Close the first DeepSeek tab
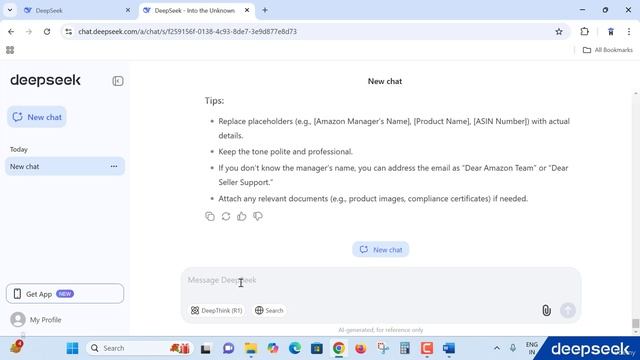The width and height of the screenshot is (640, 360). click(x=128, y=10)
